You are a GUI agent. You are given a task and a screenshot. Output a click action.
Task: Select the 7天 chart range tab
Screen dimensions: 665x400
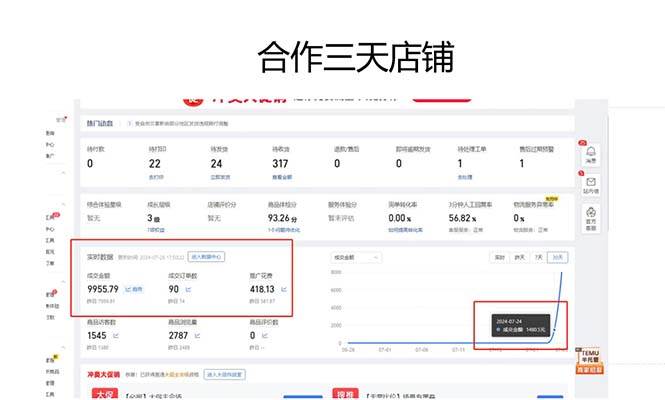point(540,257)
